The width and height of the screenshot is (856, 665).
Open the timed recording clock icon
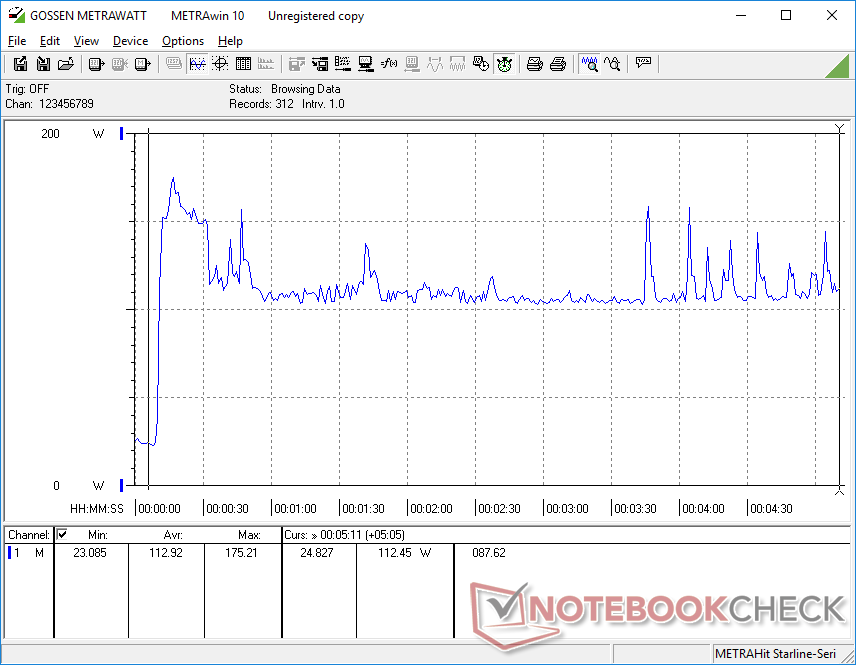[x=480, y=64]
